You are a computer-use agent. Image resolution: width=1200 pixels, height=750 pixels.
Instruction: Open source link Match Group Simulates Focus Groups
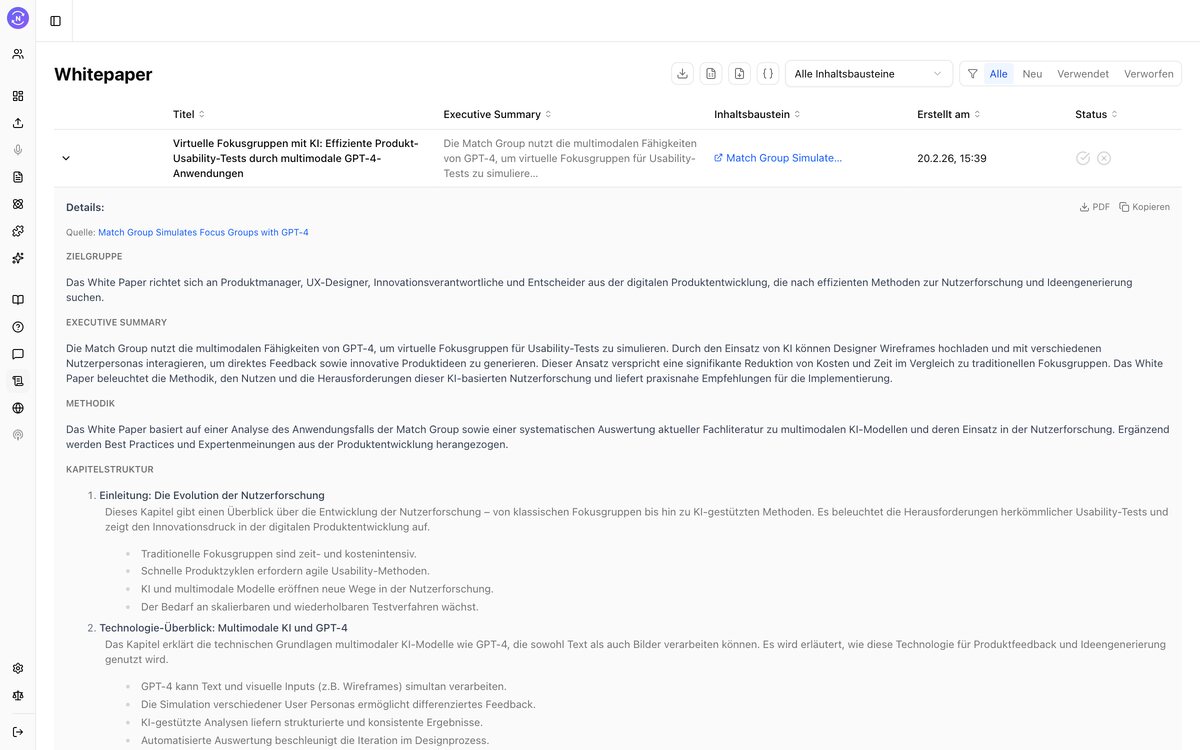[x=203, y=232]
